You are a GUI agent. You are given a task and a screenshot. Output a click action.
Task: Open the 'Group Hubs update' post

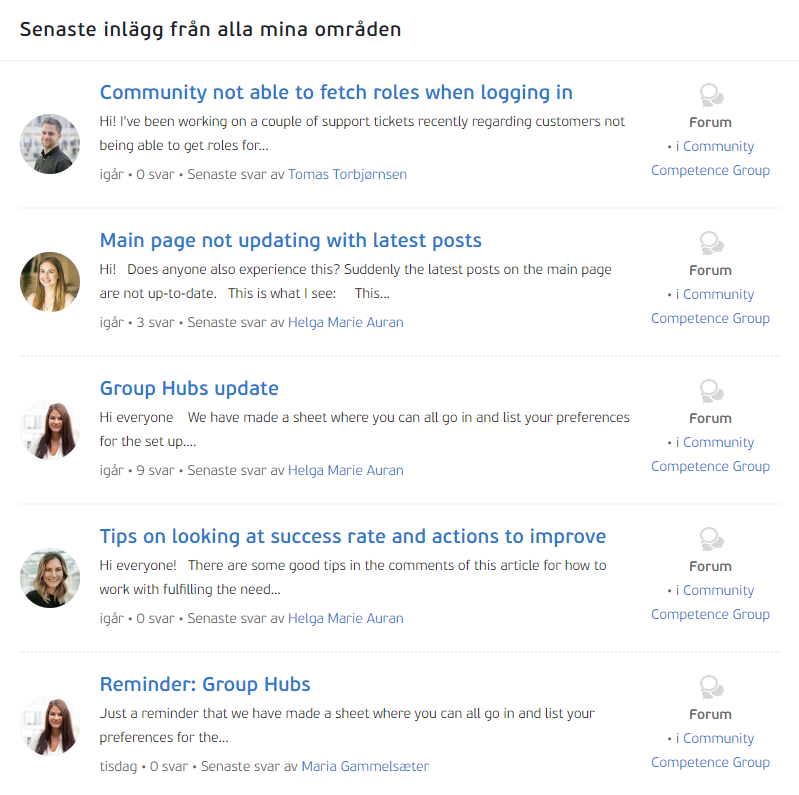[189, 389]
